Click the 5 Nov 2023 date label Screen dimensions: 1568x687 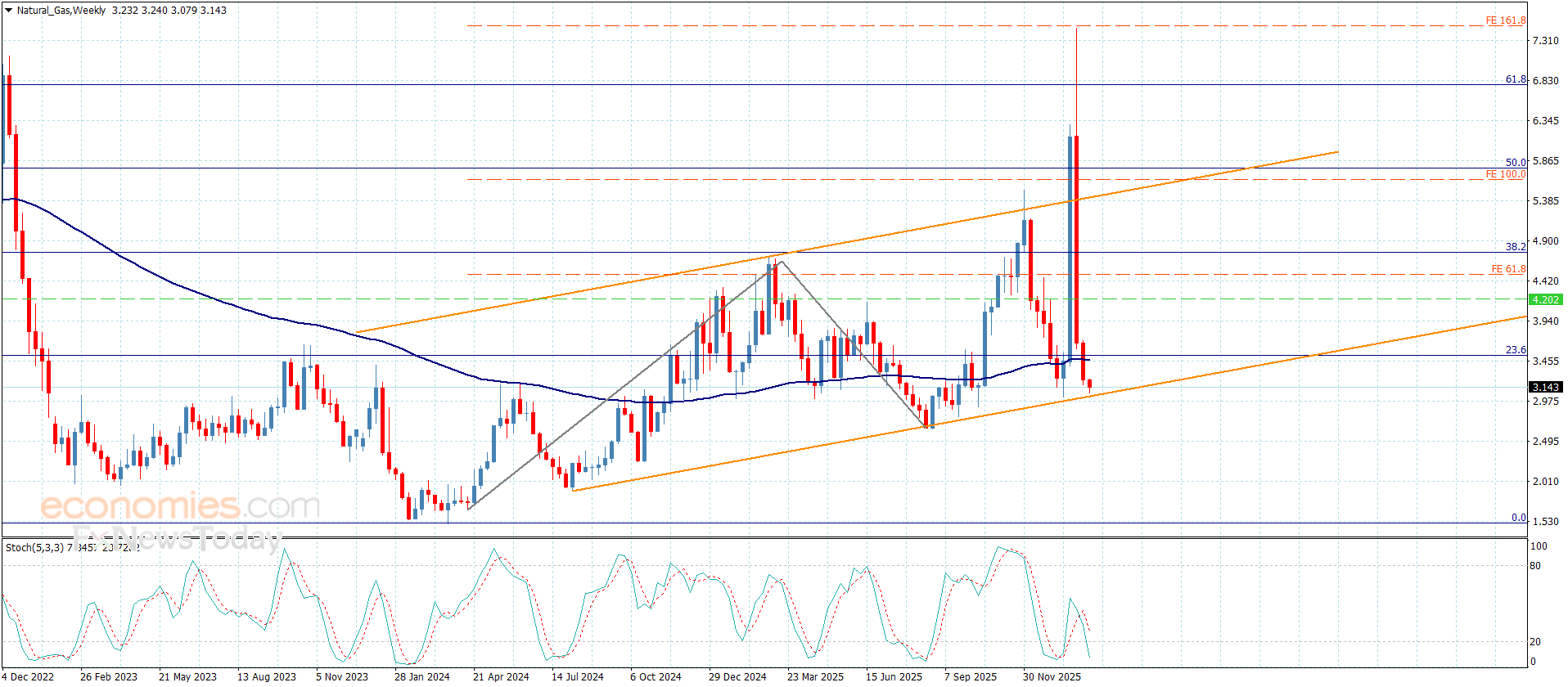point(342,676)
